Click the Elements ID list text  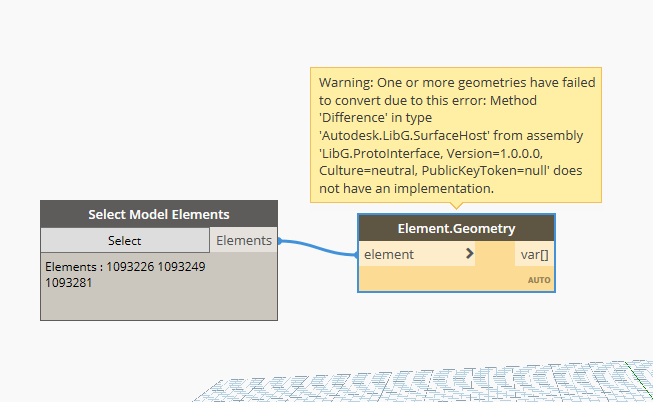click(125, 275)
